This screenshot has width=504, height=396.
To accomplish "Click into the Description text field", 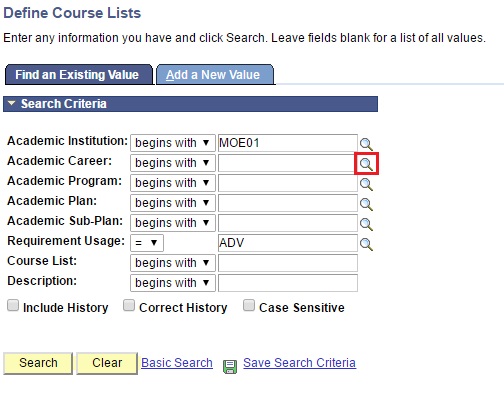I will pos(288,283).
